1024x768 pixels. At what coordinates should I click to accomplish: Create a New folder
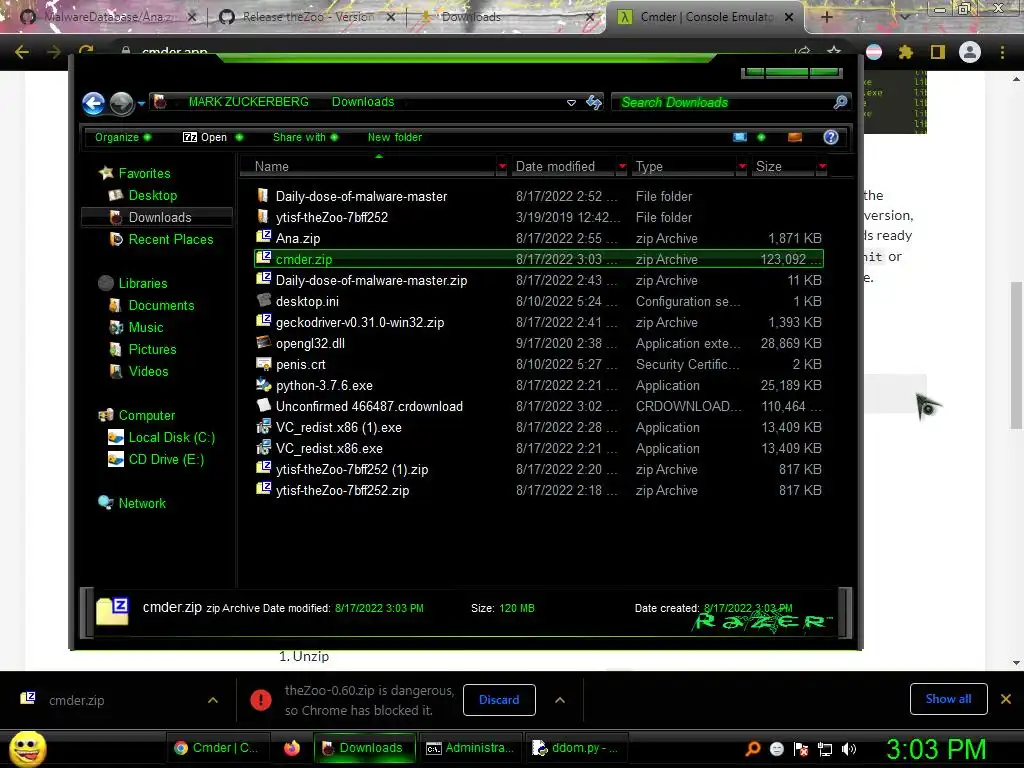coord(394,137)
